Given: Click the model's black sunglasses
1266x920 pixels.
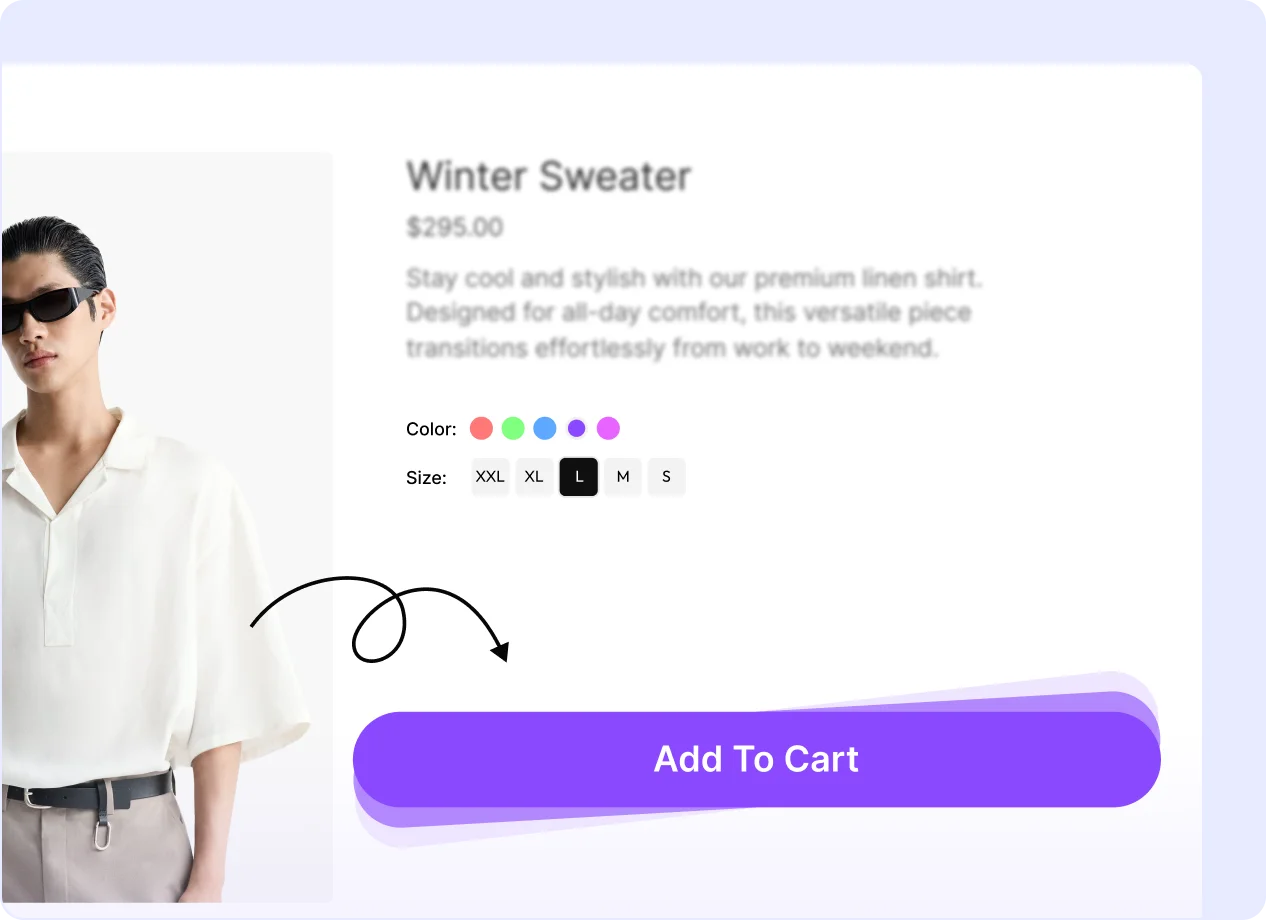Looking at the screenshot, I should 50,309.
